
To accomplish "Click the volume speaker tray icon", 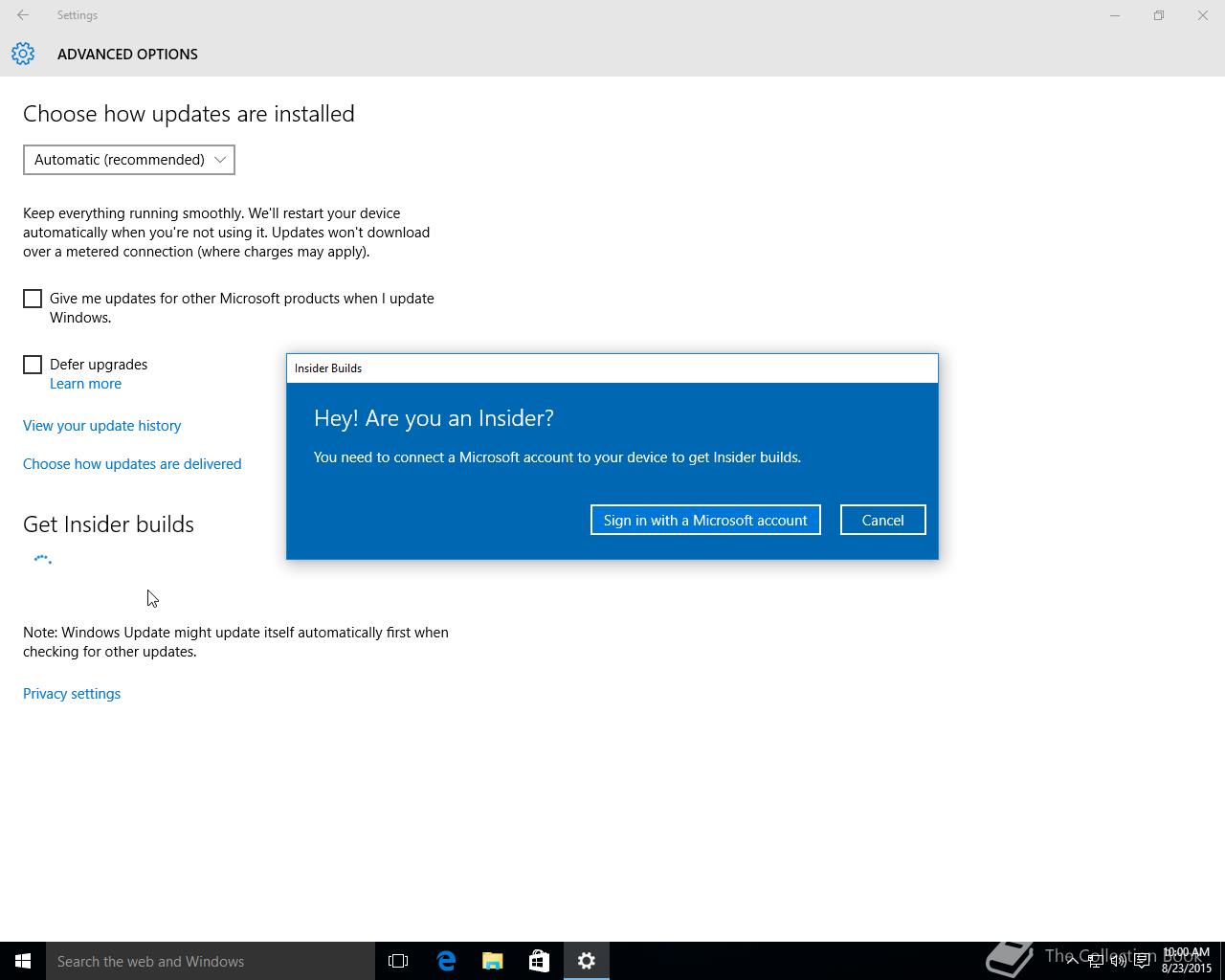I will [x=1118, y=961].
